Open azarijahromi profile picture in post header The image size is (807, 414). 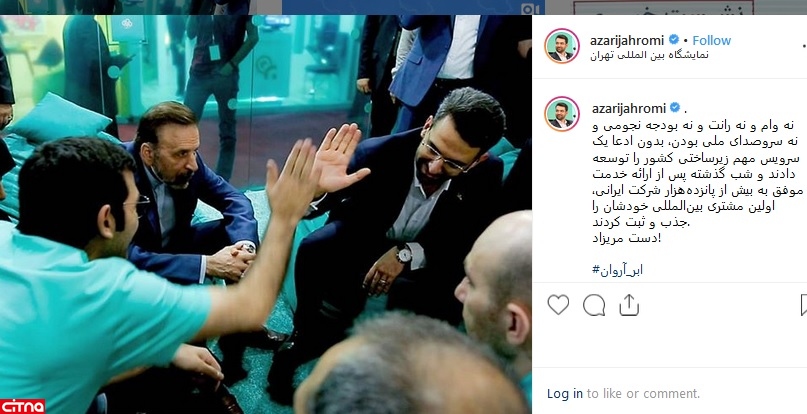pos(562,45)
